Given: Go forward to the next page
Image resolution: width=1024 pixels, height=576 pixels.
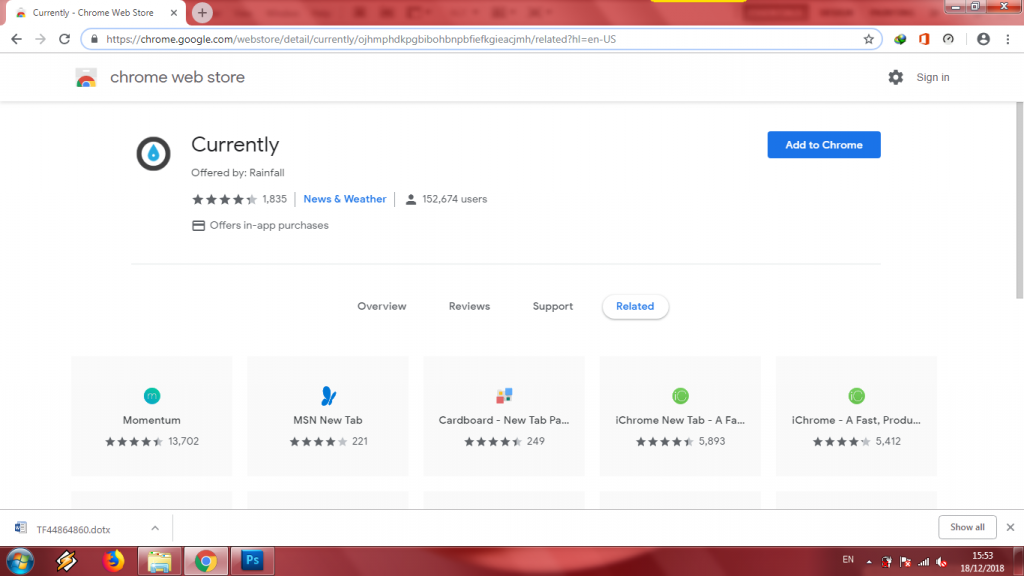Looking at the screenshot, I should click(40, 39).
